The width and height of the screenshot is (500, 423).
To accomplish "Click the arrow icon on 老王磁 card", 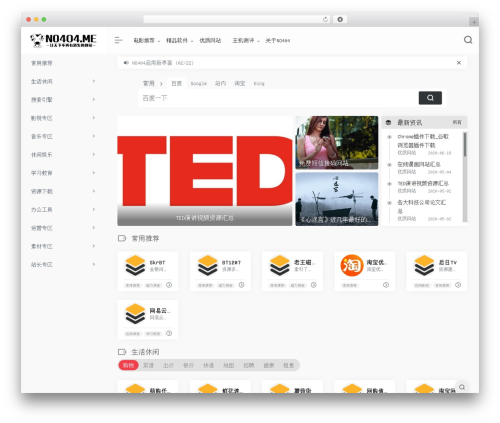I will coord(314,285).
